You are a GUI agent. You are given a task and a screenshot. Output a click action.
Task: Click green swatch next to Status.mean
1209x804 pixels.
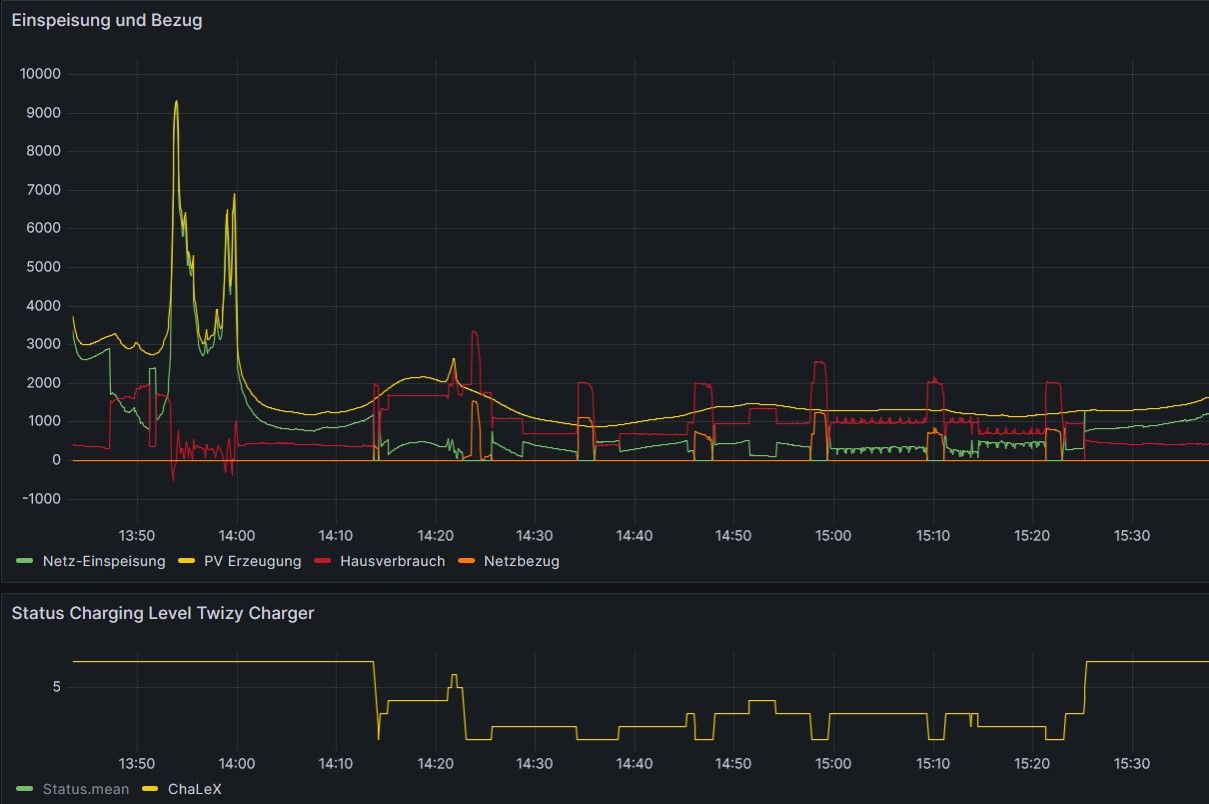(25, 789)
